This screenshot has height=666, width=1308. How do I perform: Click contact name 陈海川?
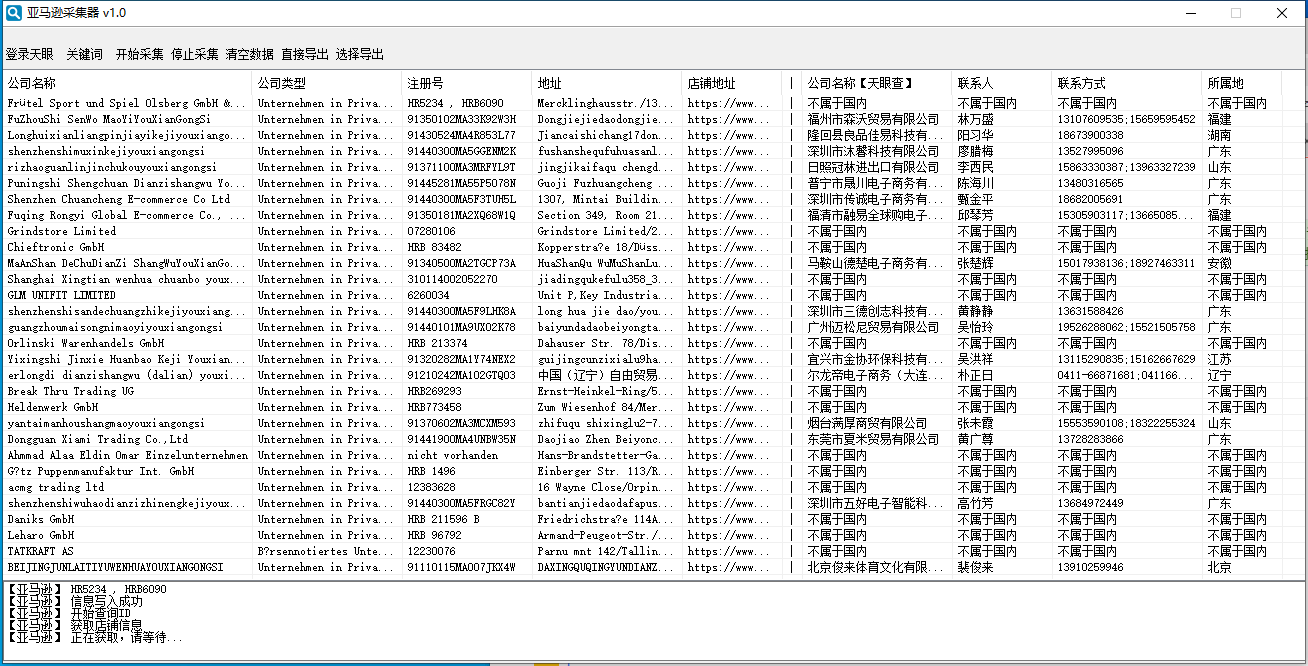976,183
